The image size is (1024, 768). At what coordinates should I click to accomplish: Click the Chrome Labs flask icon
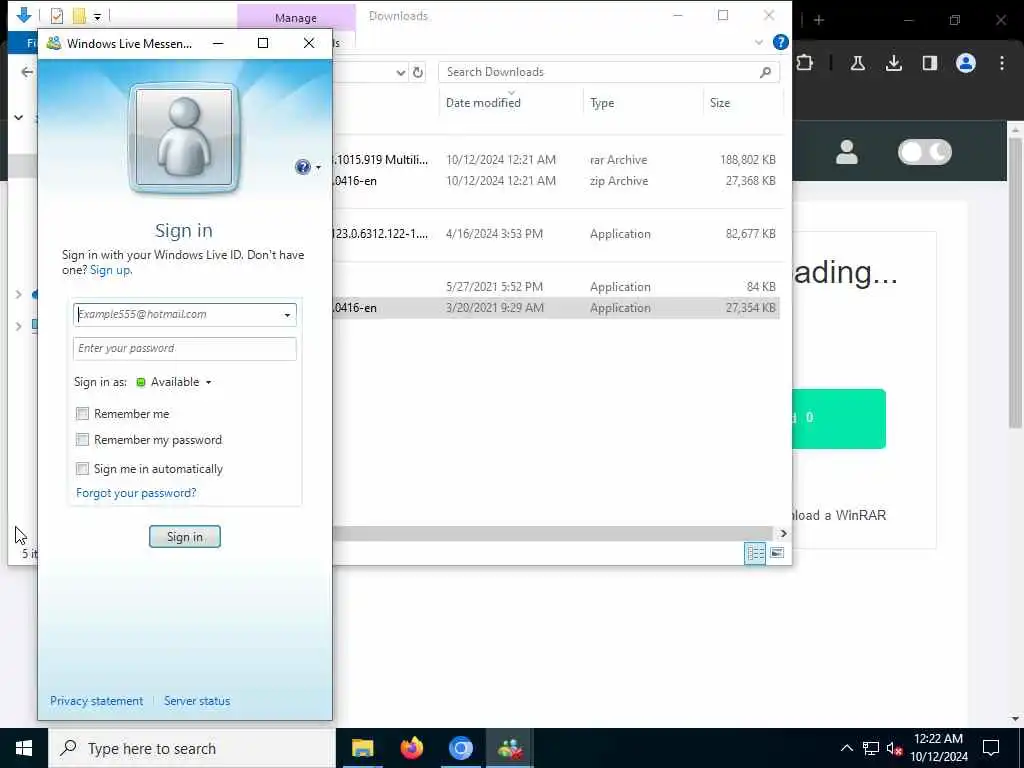pos(858,63)
